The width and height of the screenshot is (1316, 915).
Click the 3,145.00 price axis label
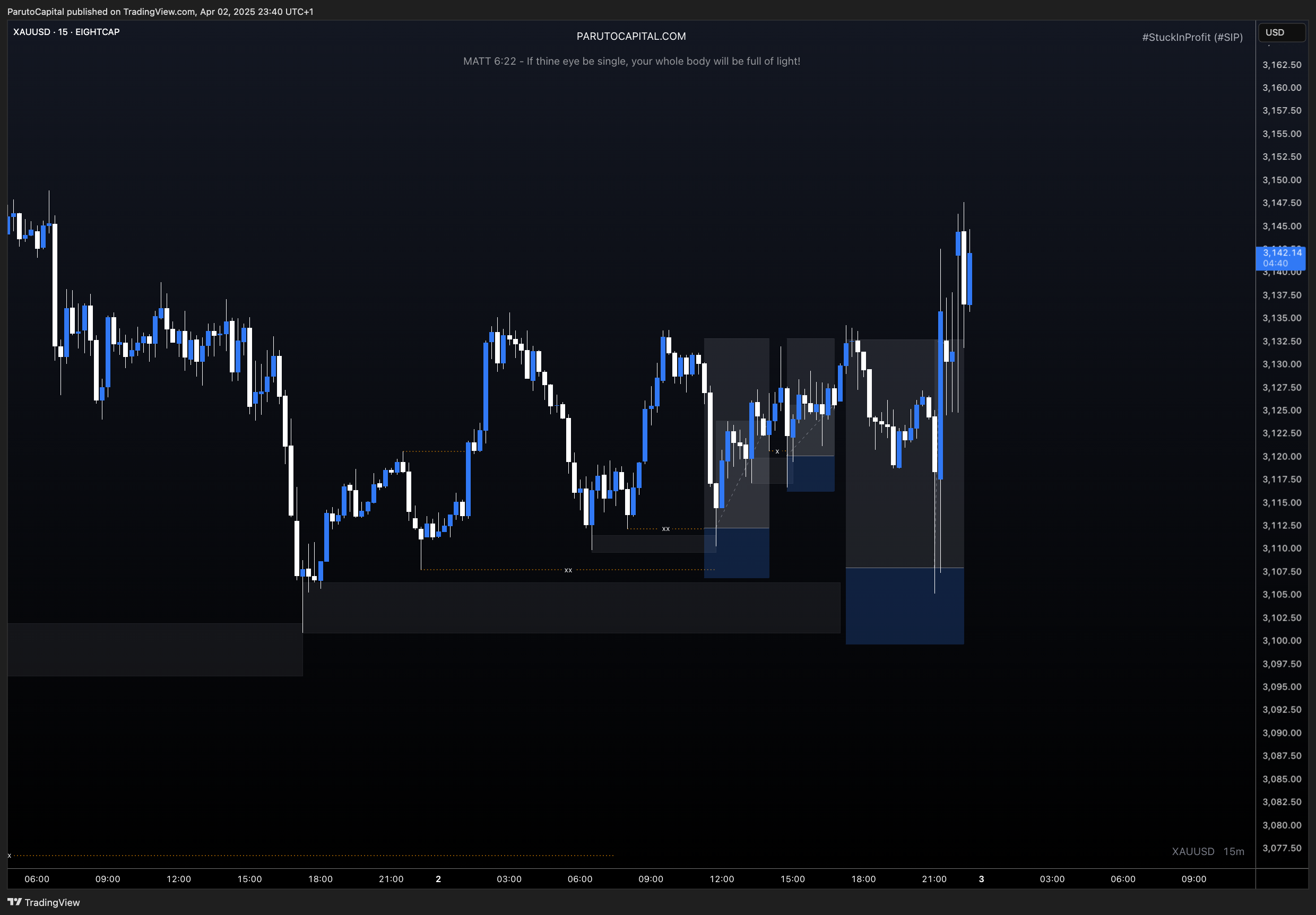1282,226
